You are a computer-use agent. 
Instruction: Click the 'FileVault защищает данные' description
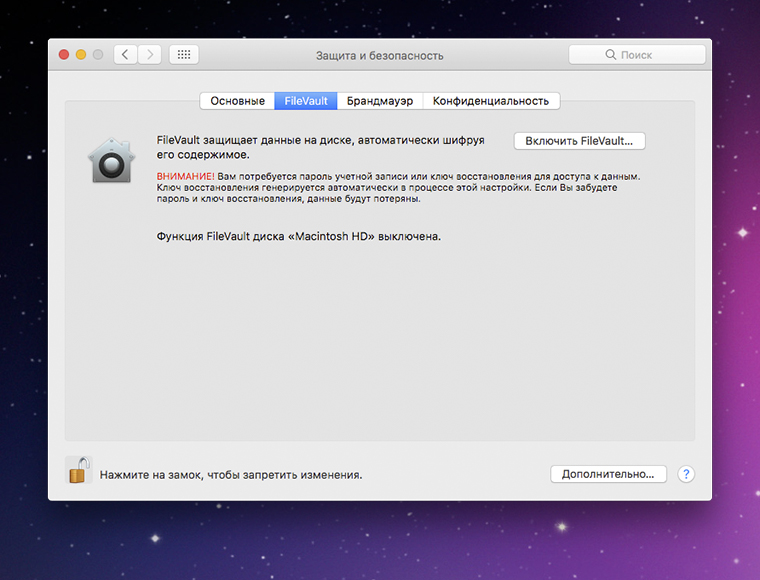(x=320, y=147)
